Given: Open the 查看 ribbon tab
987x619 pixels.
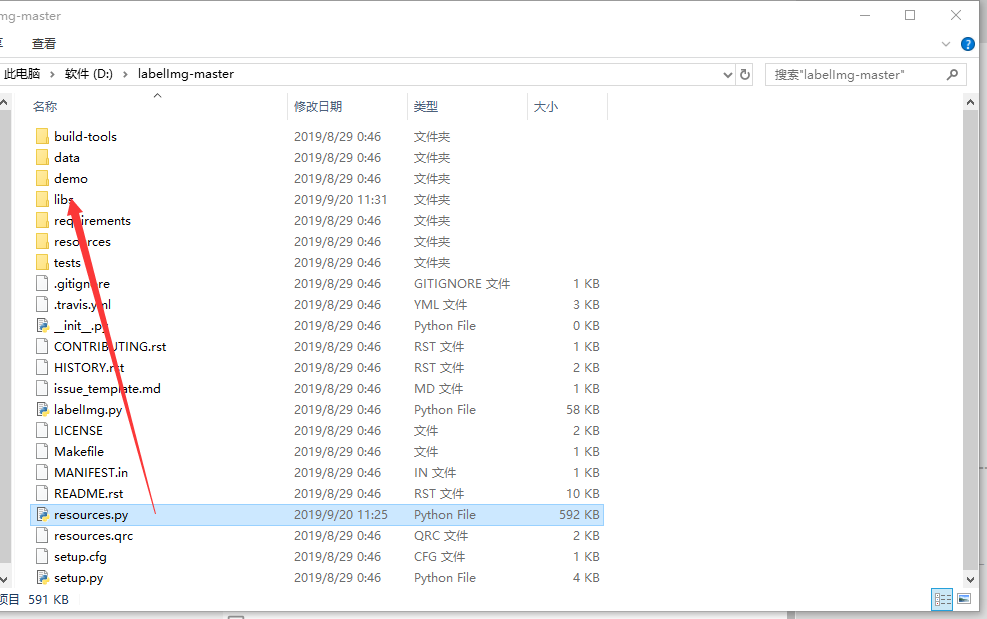Looking at the screenshot, I should (x=42, y=43).
